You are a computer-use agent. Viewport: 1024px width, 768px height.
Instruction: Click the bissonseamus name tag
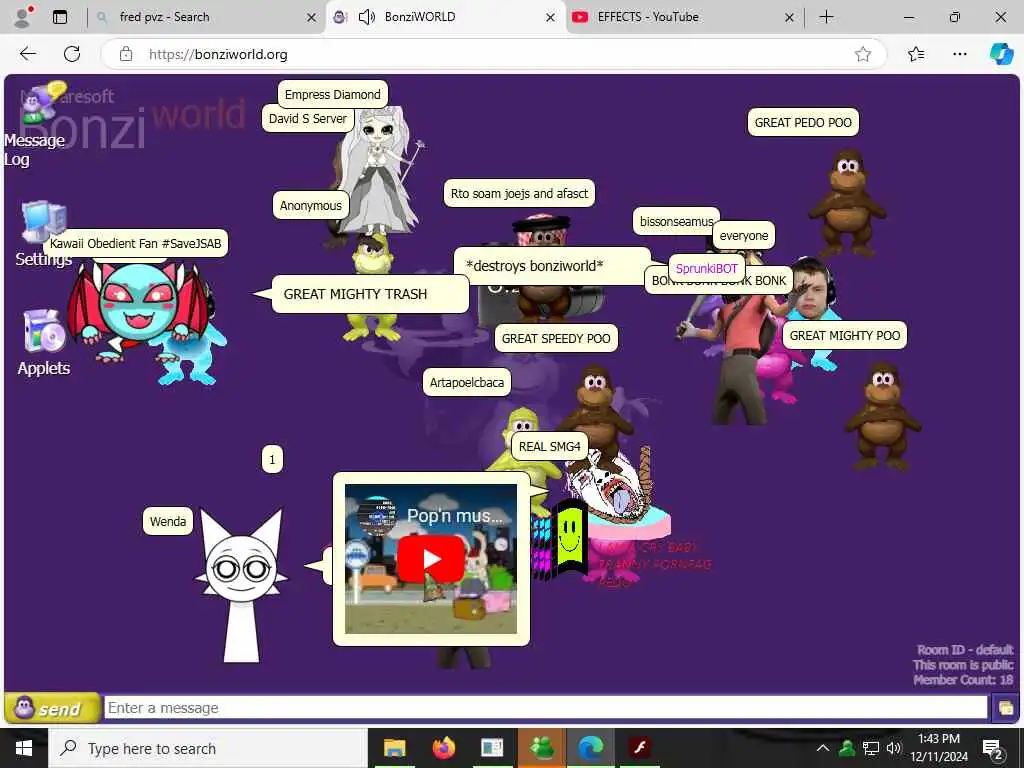coord(676,221)
